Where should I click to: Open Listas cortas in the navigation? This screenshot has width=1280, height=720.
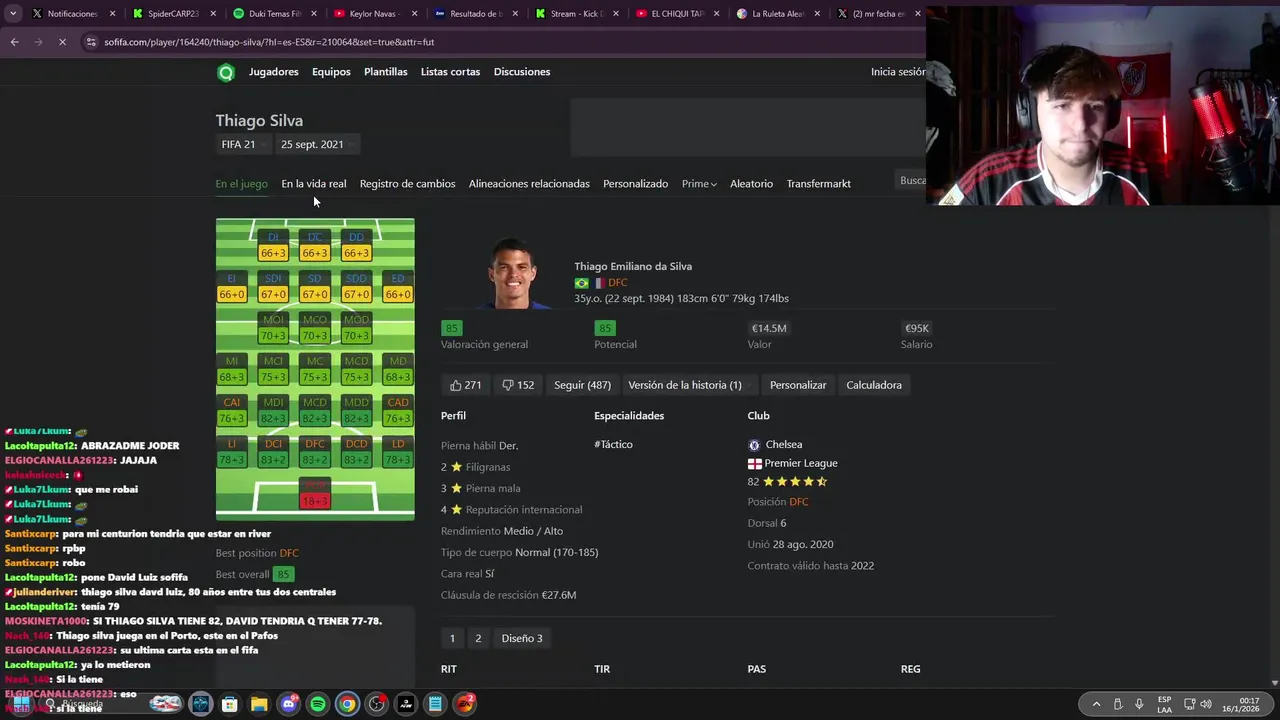click(x=450, y=72)
